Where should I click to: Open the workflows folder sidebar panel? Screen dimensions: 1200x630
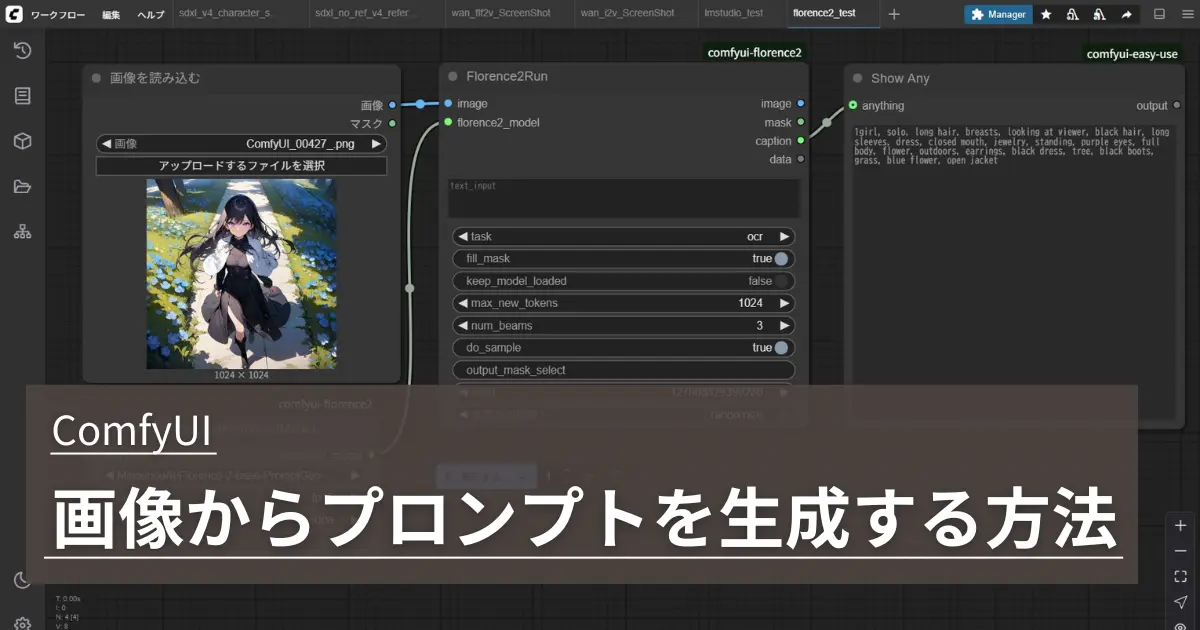(x=22, y=186)
